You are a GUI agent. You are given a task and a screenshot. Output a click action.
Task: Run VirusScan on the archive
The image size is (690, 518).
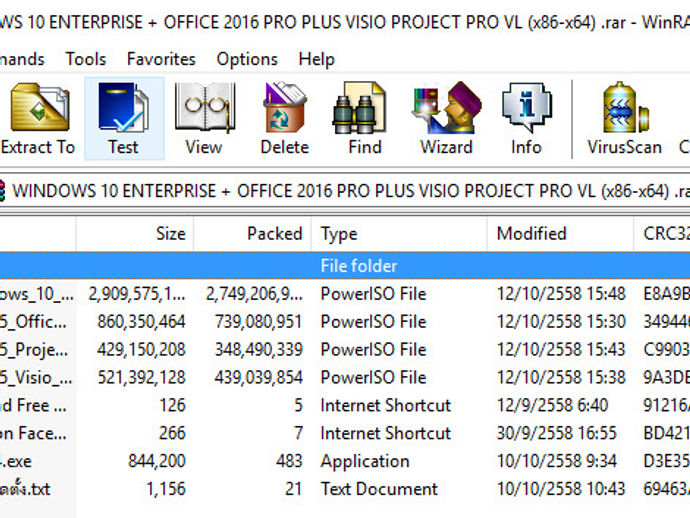(624, 118)
